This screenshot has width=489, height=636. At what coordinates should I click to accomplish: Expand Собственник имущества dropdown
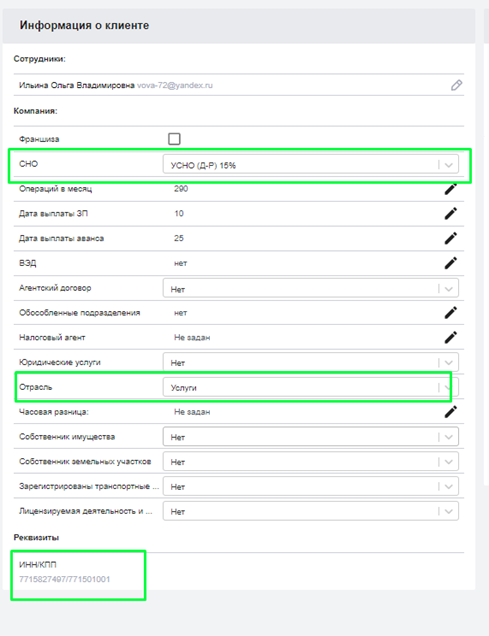click(x=311, y=437)
